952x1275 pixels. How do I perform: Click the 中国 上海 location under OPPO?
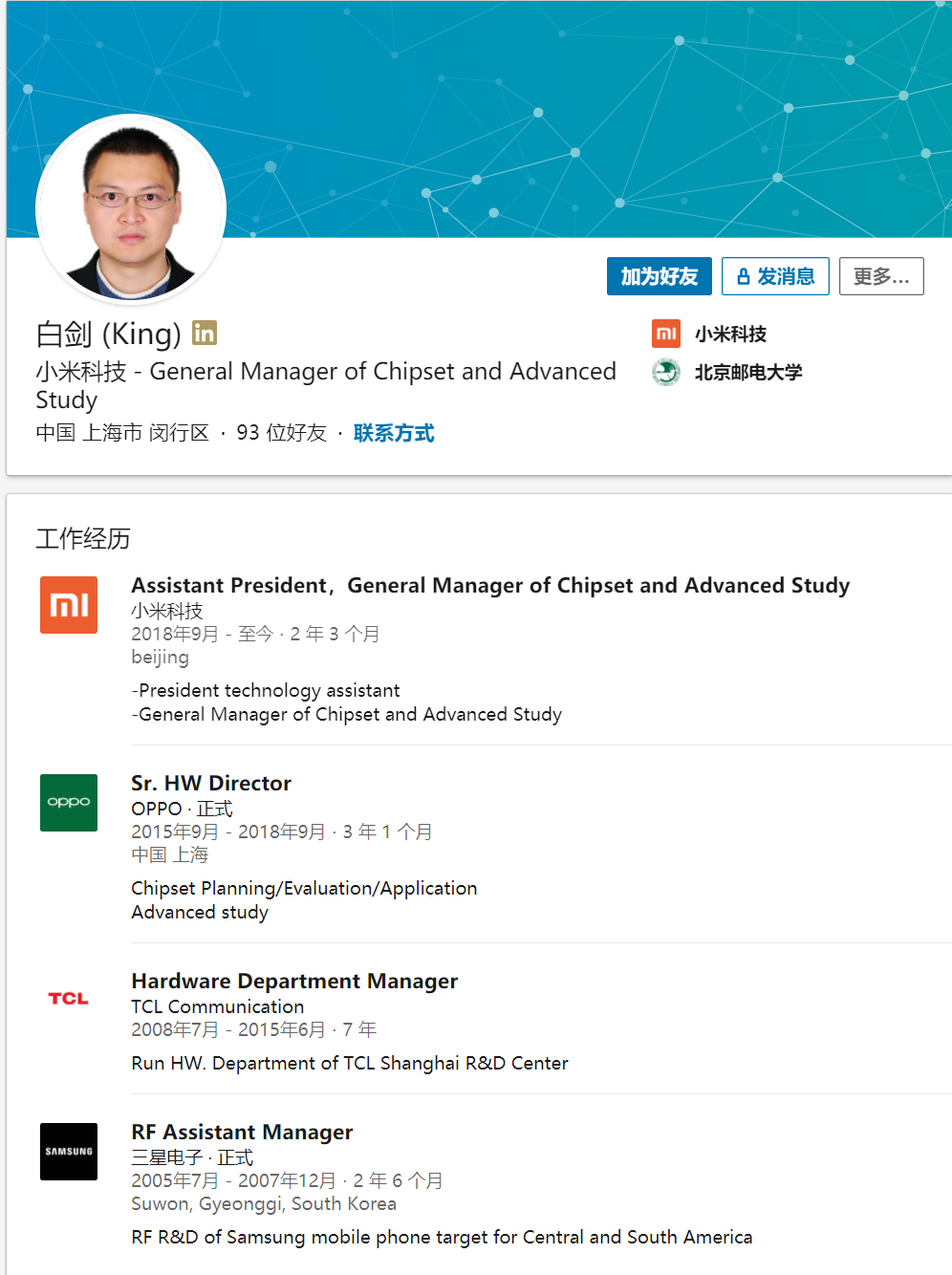coord(169,854)
